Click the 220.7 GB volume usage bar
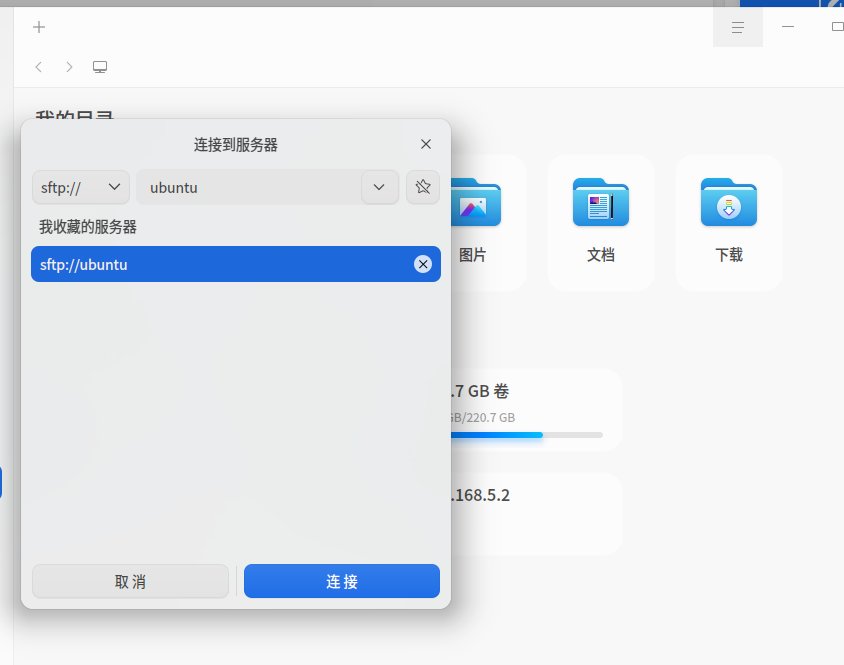The image size is (844, 665). tap(526, 435)
